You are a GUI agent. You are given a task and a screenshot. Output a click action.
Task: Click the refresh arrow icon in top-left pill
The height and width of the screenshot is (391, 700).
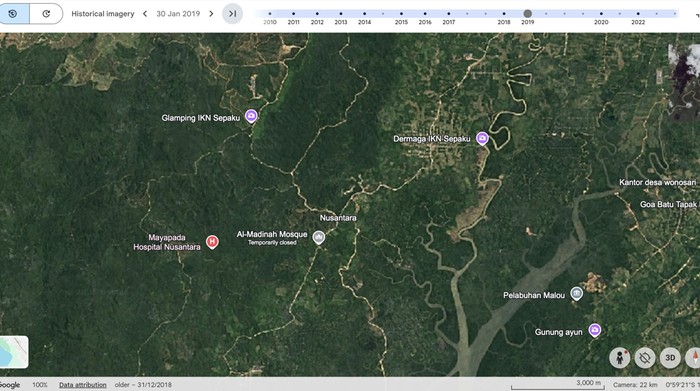point(46,14)
